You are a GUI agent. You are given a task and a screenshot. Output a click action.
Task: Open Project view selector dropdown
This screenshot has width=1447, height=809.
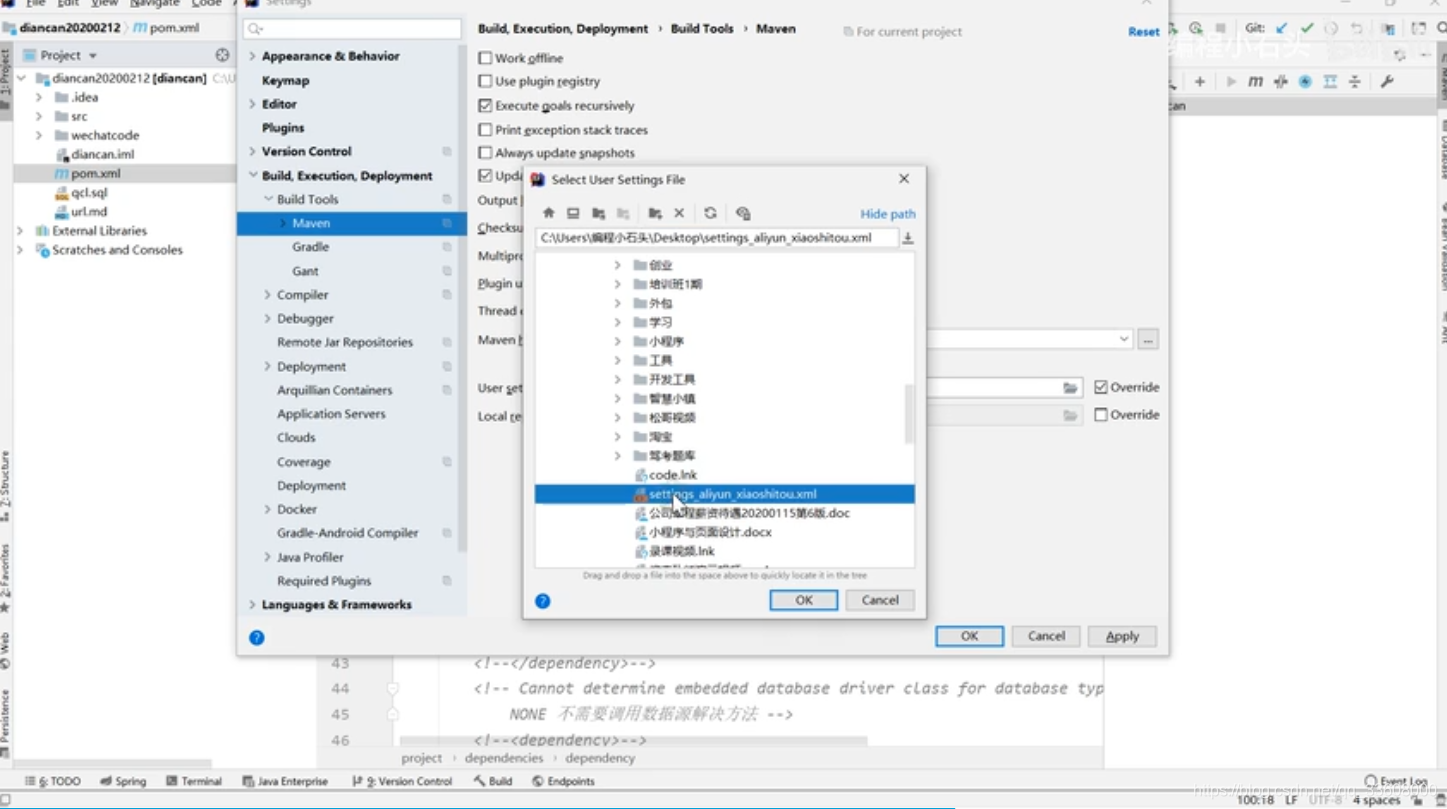point(93,56)
